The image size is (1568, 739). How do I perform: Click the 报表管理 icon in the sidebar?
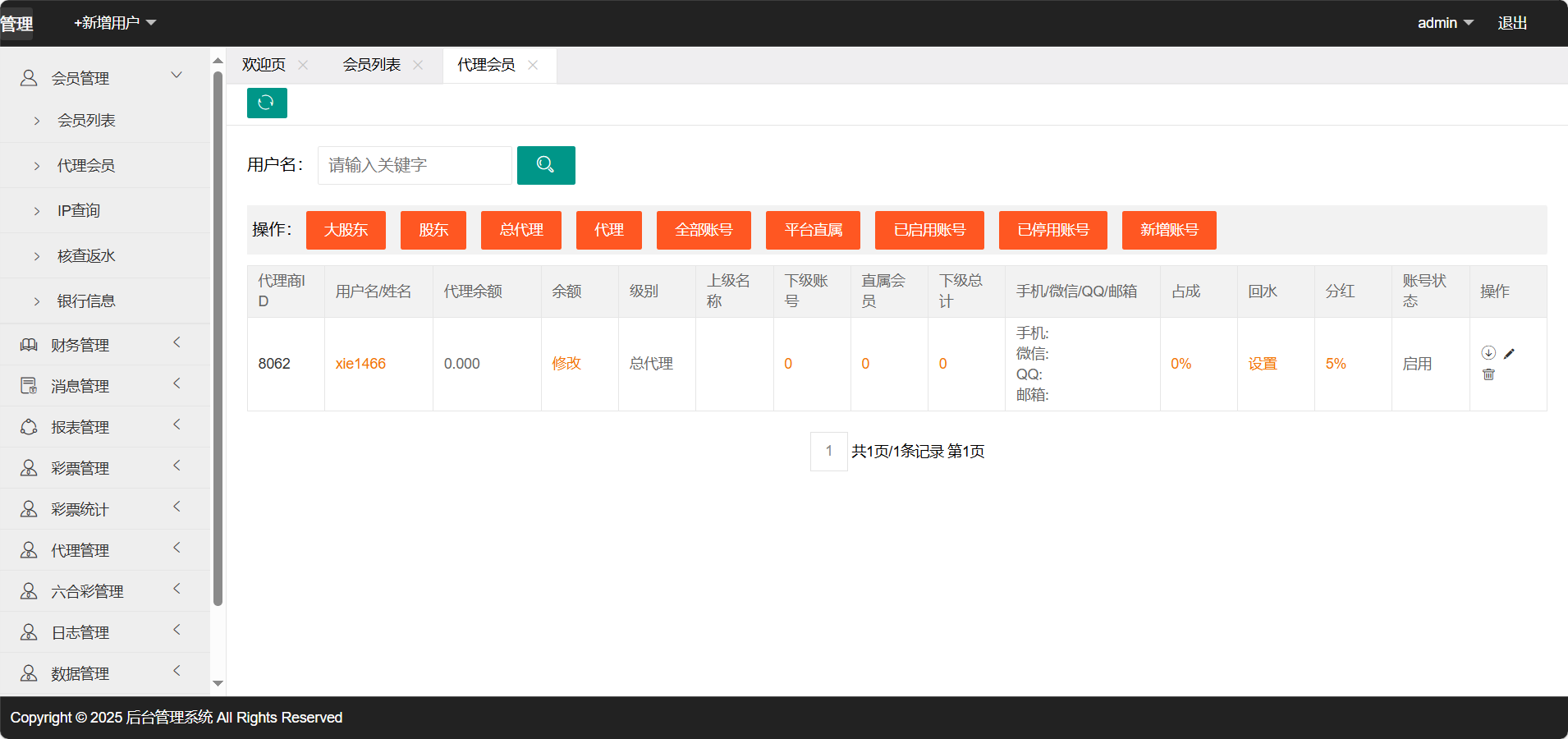coord(29,427)
